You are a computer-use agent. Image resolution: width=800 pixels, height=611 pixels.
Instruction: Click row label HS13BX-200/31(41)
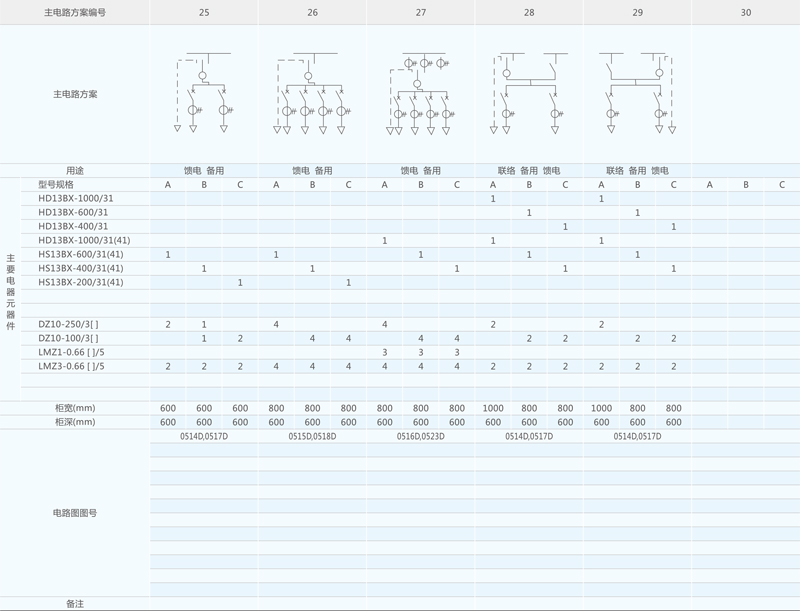coord(81,283)
